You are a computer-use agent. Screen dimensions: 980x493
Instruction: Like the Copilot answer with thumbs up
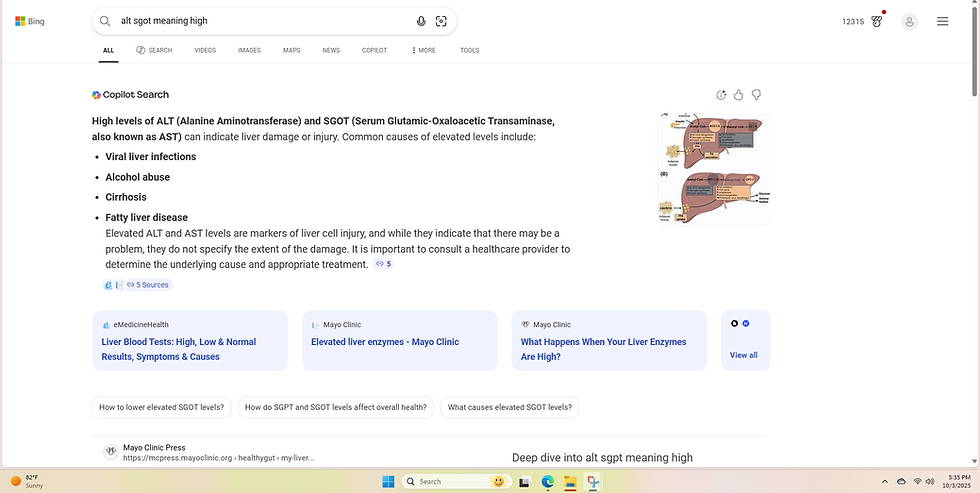[x=739, y=95]
